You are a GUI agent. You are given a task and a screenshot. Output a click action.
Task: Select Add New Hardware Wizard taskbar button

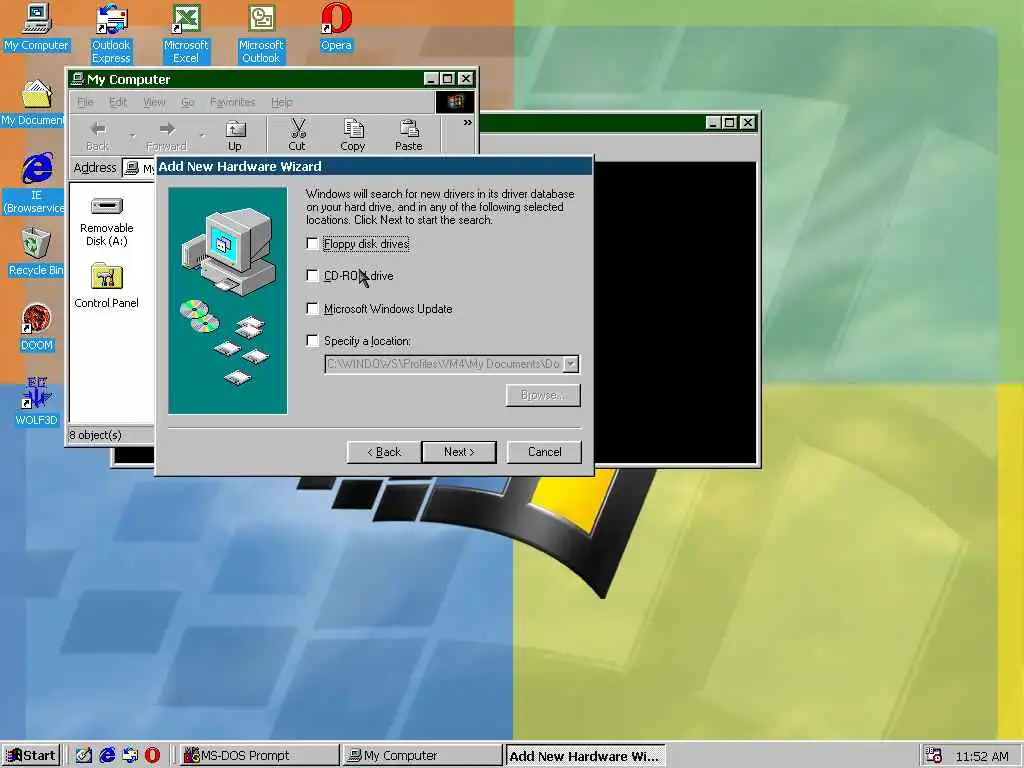[585, 756]
